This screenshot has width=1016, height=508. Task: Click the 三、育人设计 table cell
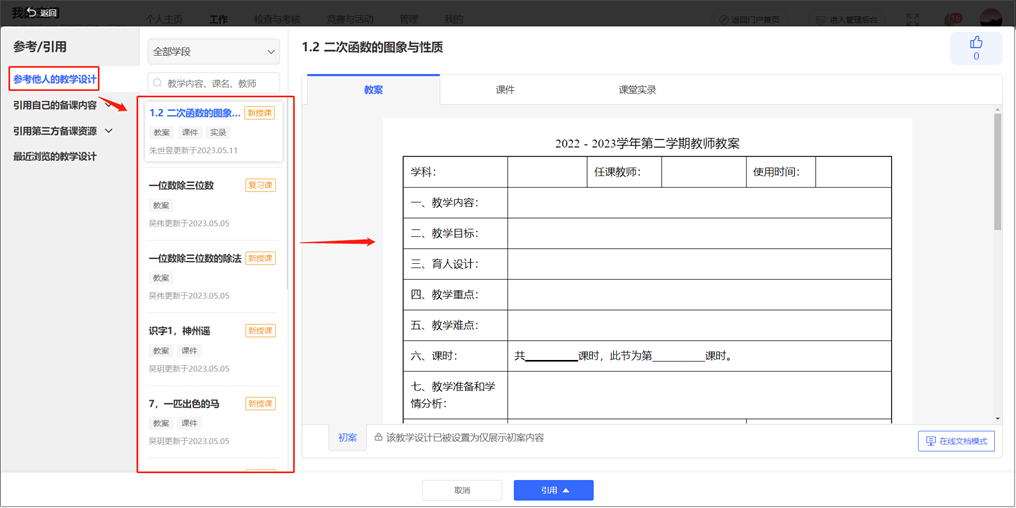pyautogui.click(x=456, y=264)
